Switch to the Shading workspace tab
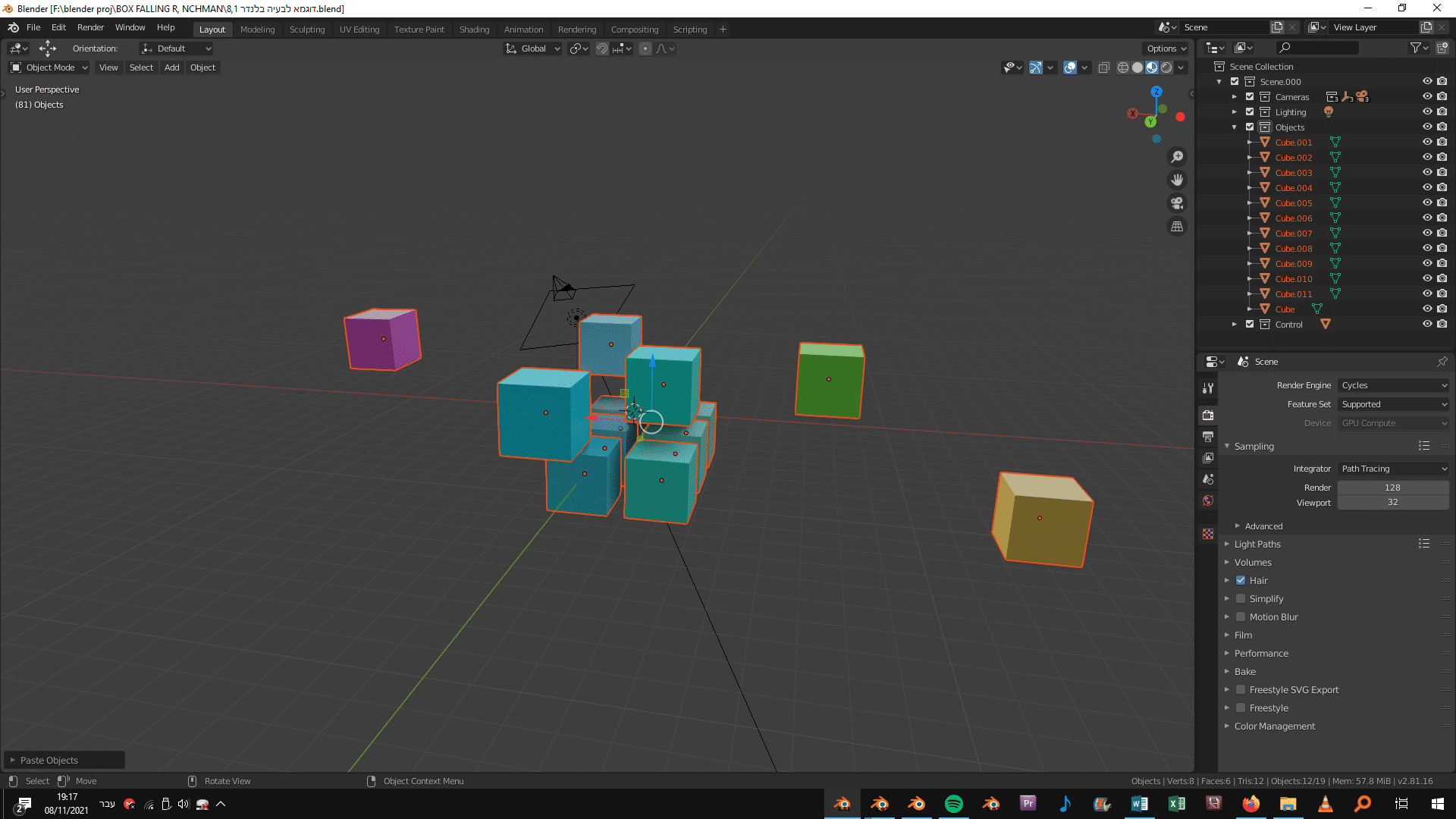The height and width of the screenshot is (819, 1456). 474,30
